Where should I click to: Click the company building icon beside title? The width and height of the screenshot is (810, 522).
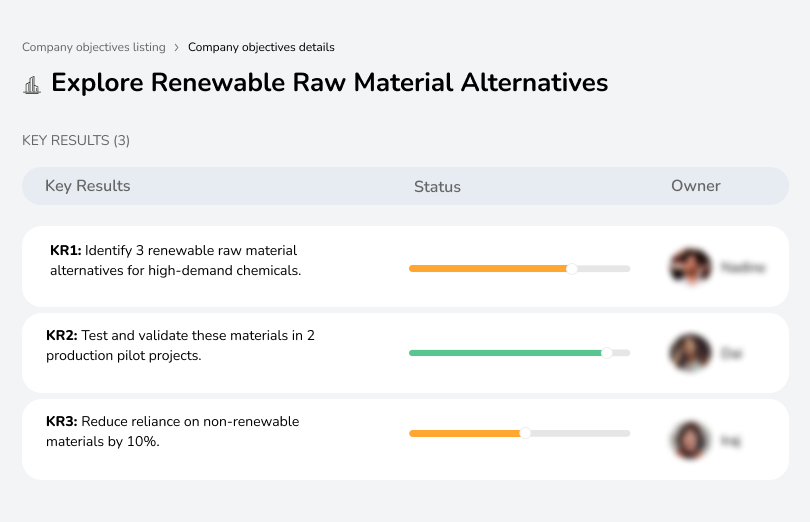click(32, 85)
